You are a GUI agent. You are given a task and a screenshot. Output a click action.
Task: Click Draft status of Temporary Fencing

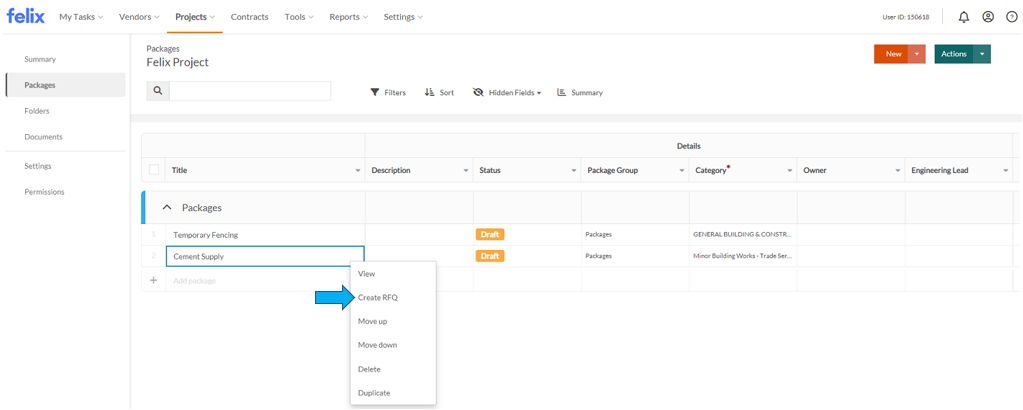490,234
